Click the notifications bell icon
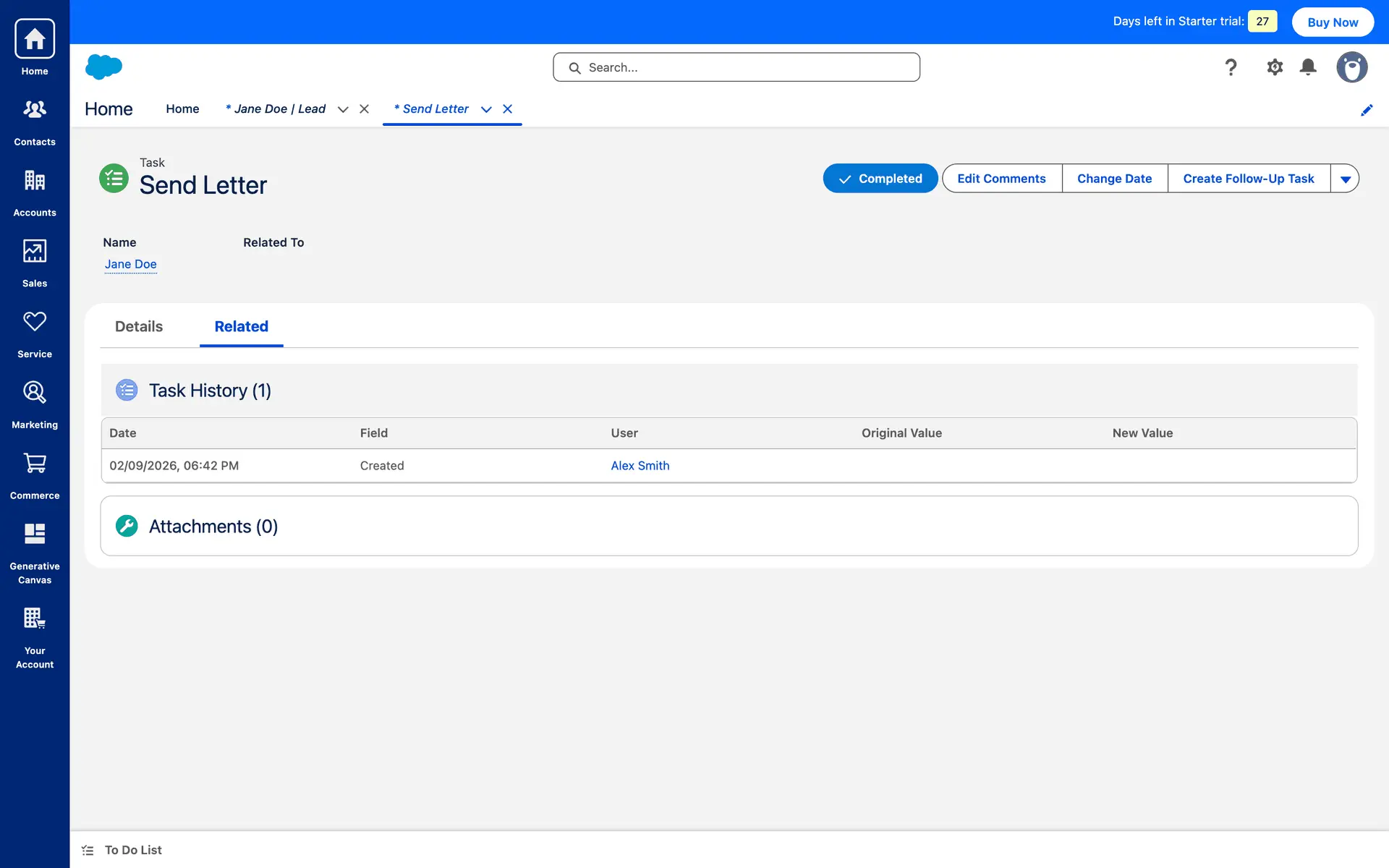This screenshot has width=1389, height=868. click(x=1307, y=67)
